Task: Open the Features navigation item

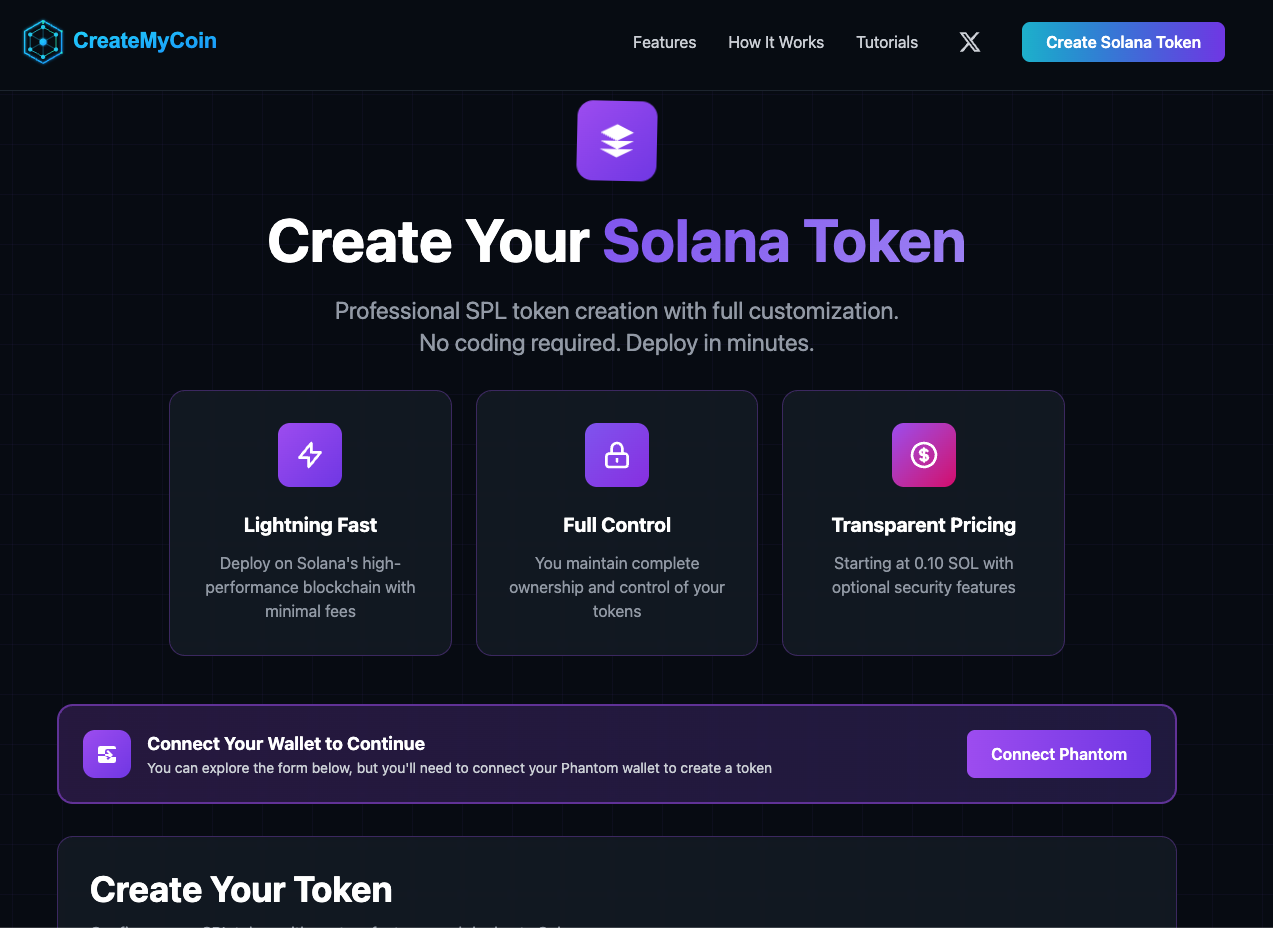Action: pyautogui.click(x=664, y=42)
